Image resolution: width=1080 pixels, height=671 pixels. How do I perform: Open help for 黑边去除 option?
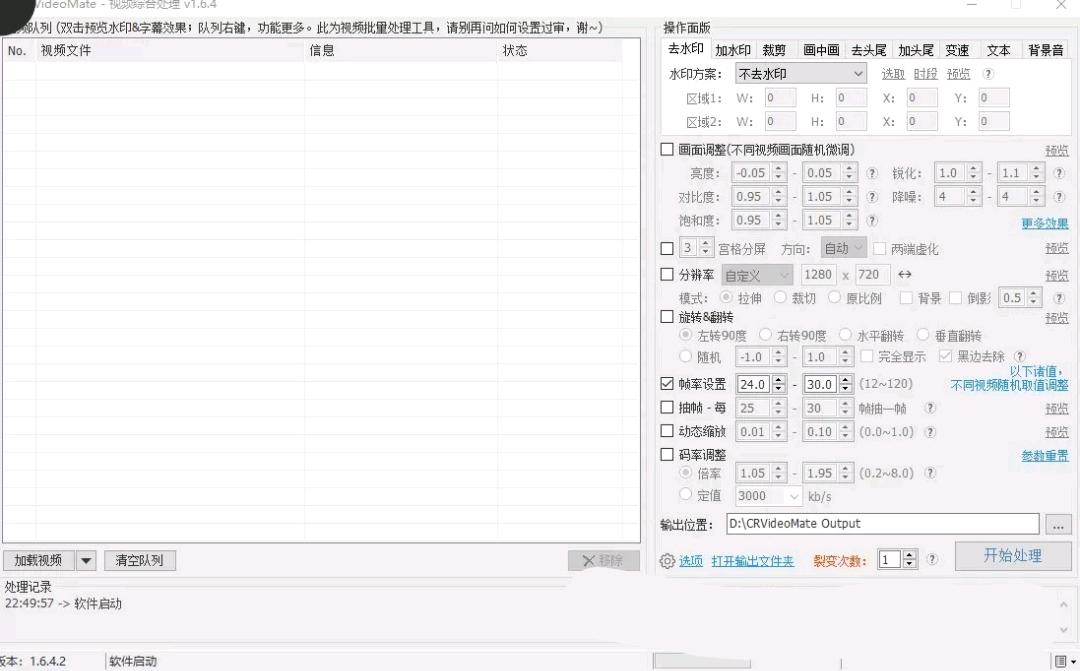pos(1019,357)
